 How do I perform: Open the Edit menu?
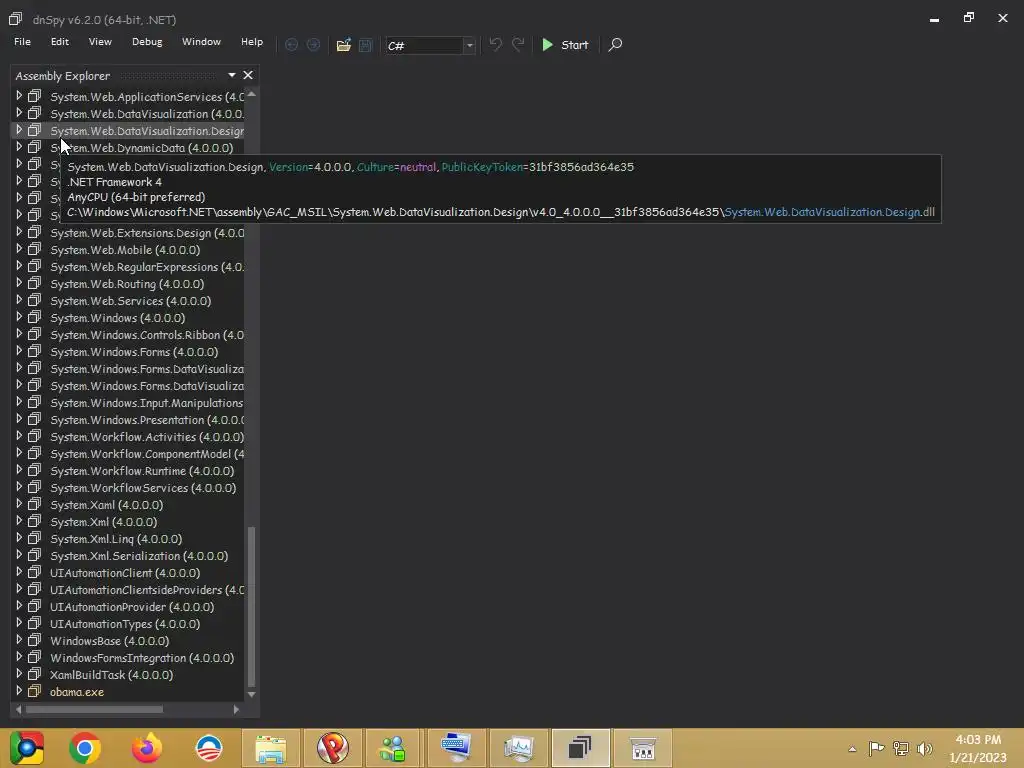point(59,42)
